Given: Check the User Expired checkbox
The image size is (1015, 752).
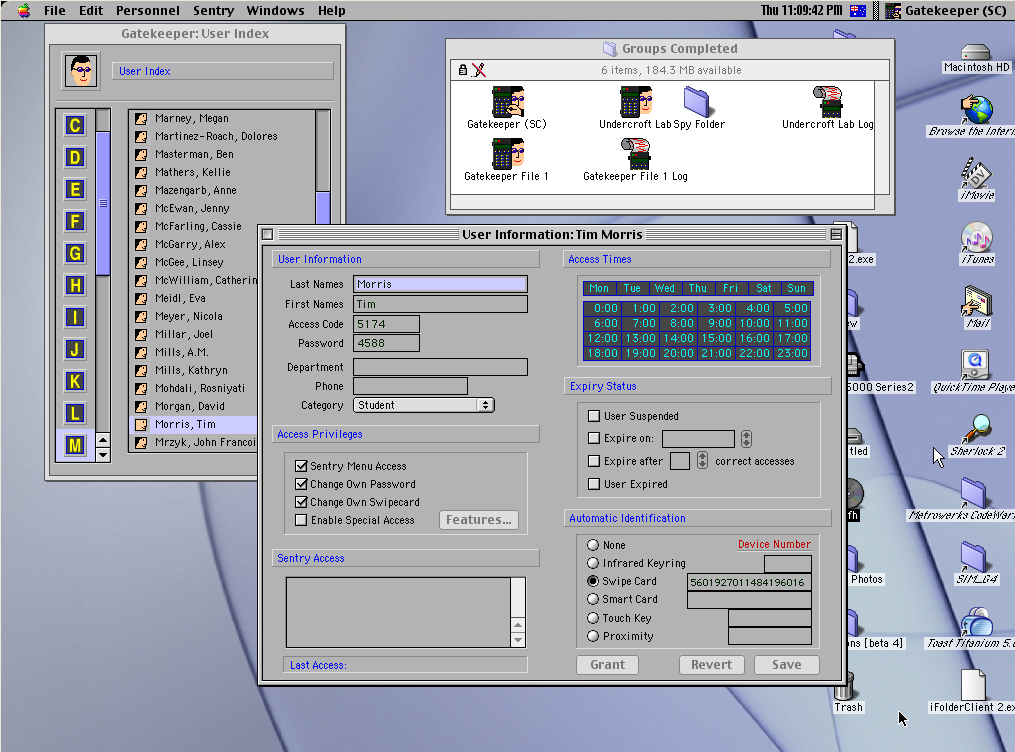Looking at the screenshot, I should pyautogui.click(x=594, y=484).
